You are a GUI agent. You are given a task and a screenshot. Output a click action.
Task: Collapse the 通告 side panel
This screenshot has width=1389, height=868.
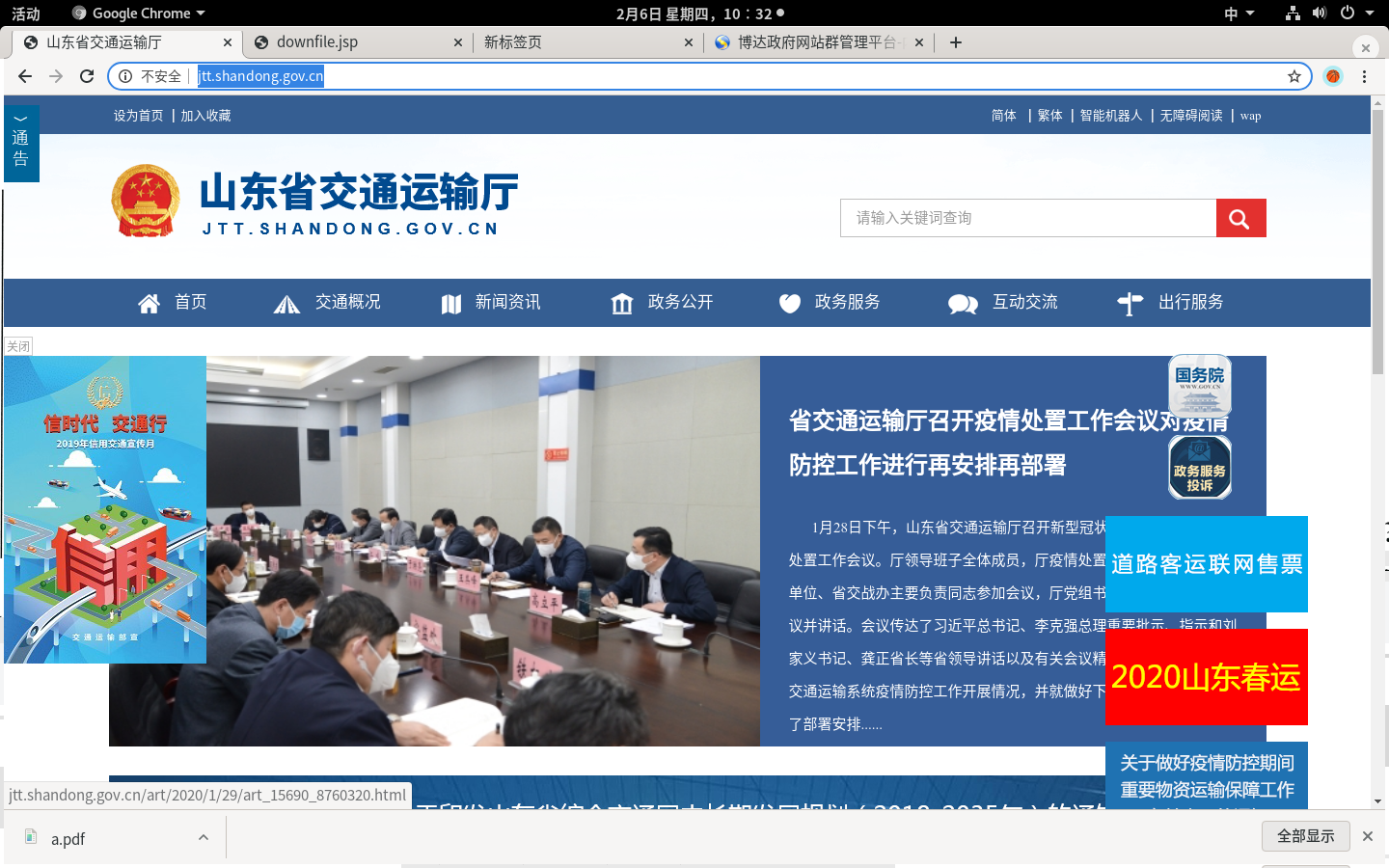pos(20,120)
